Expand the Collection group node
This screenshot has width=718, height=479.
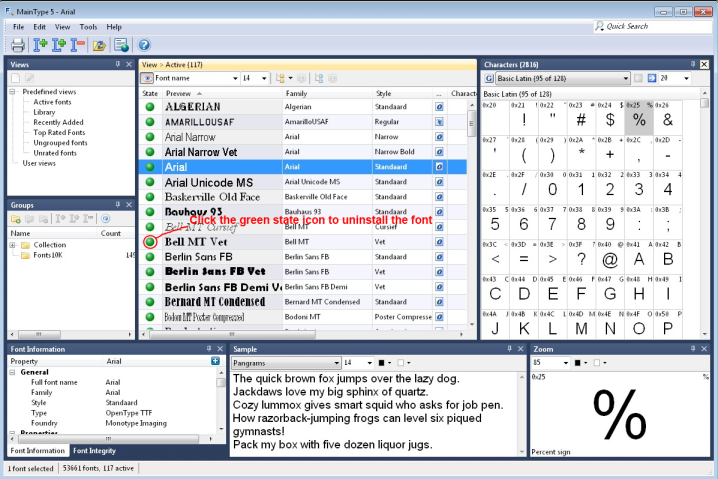(x=12, y=245)
